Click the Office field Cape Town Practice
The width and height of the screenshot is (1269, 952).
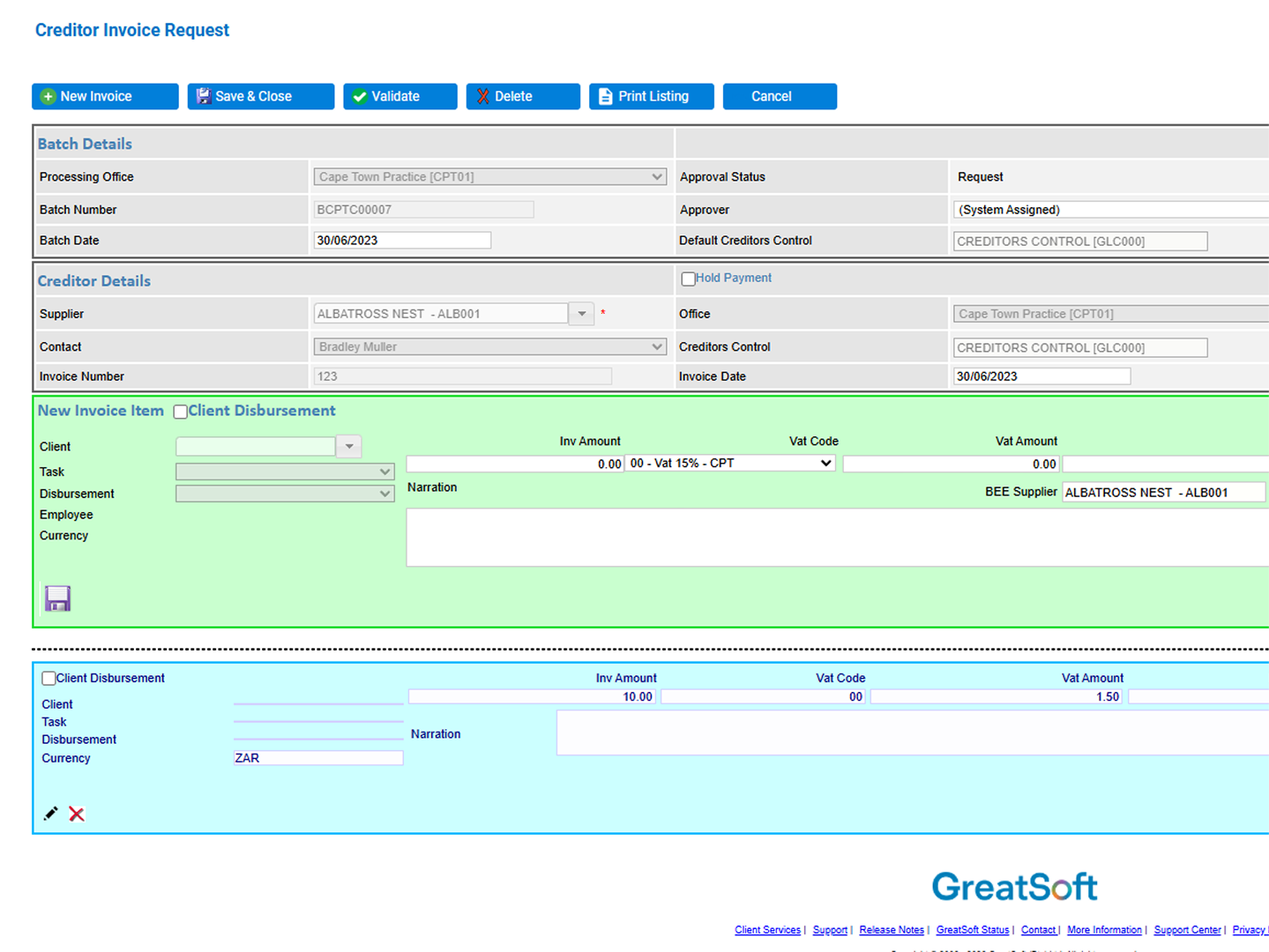1111,314
